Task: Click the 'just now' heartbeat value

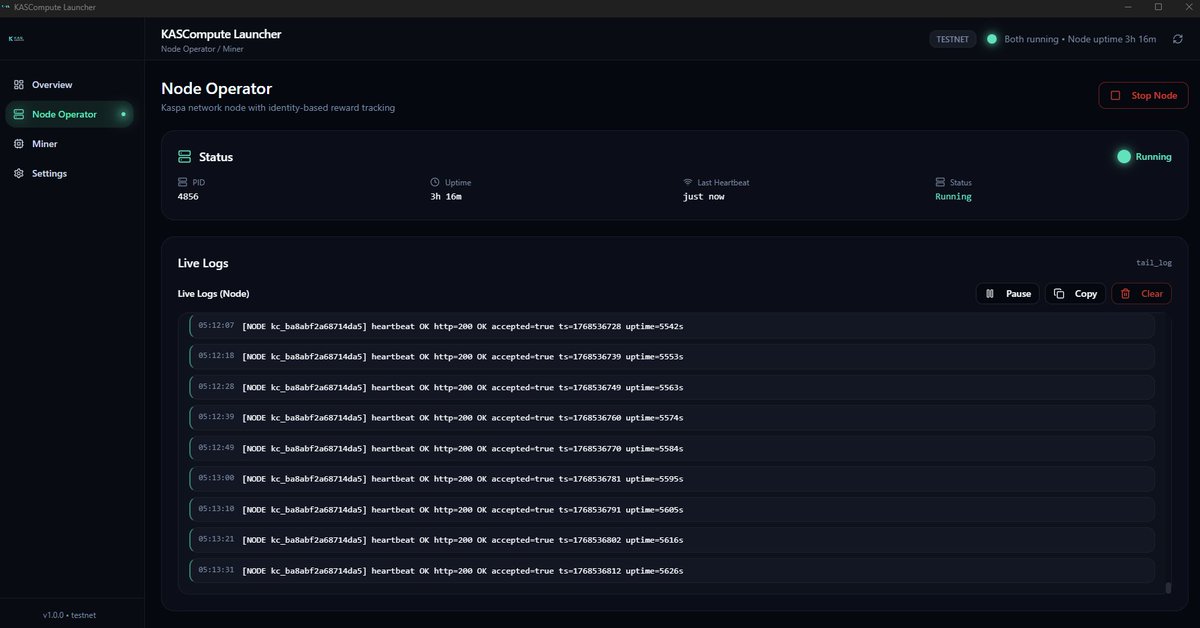Action: coord(704,197)
